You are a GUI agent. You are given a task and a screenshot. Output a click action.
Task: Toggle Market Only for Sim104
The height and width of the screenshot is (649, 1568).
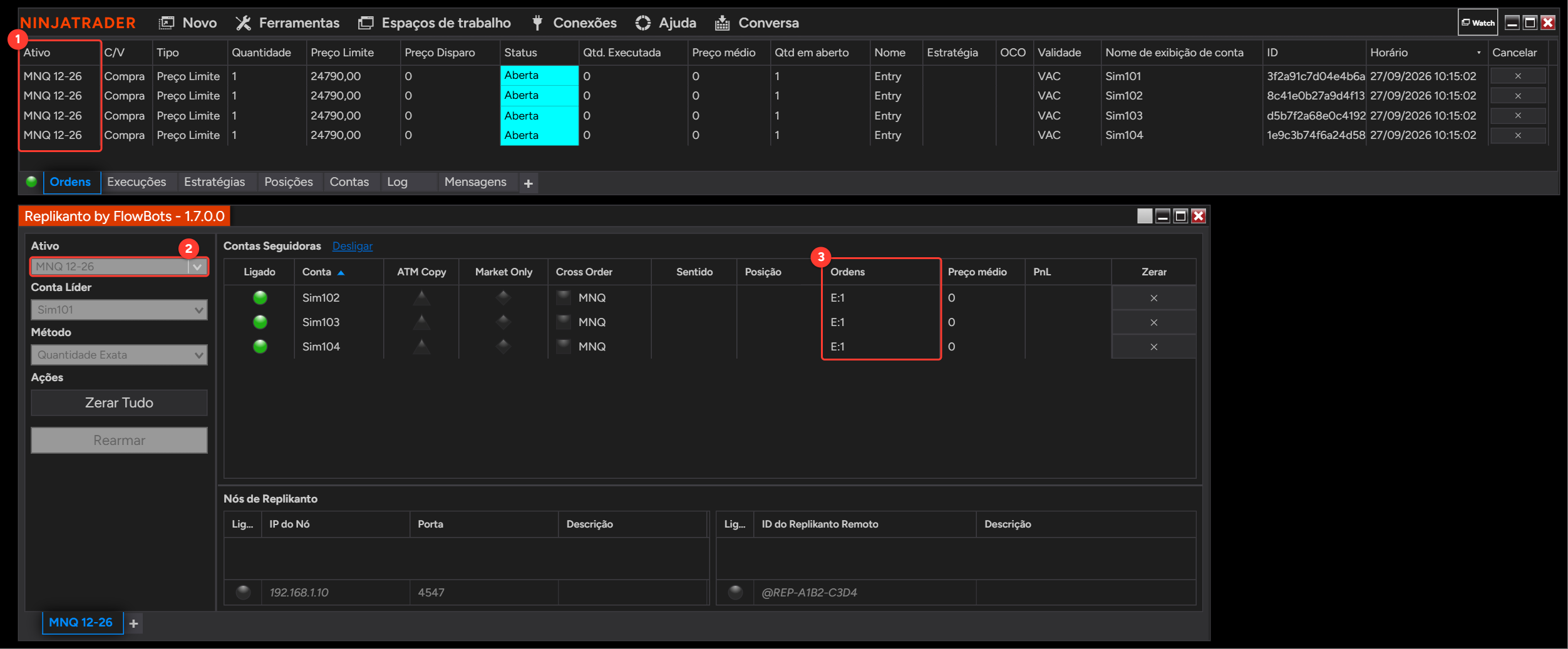click(503, 347)
